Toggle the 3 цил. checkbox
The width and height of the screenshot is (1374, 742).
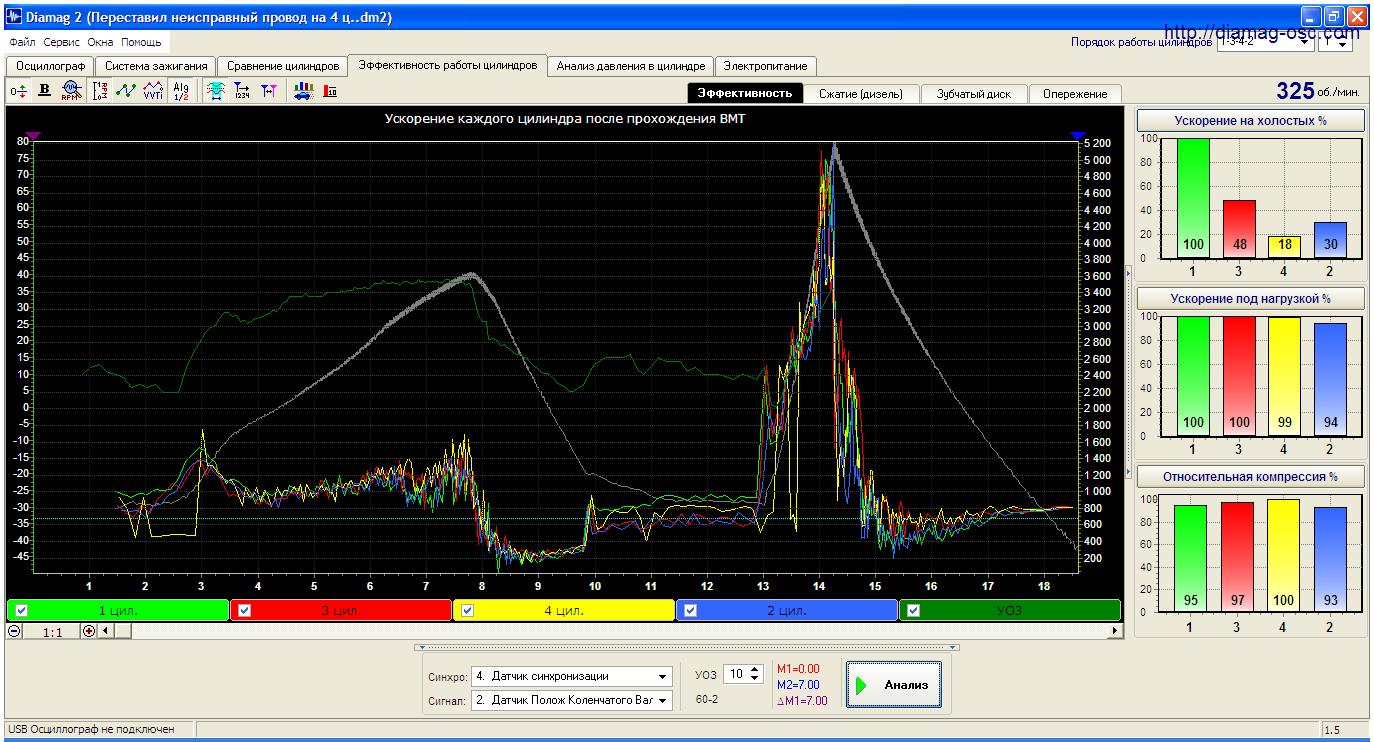click(244, 610)
